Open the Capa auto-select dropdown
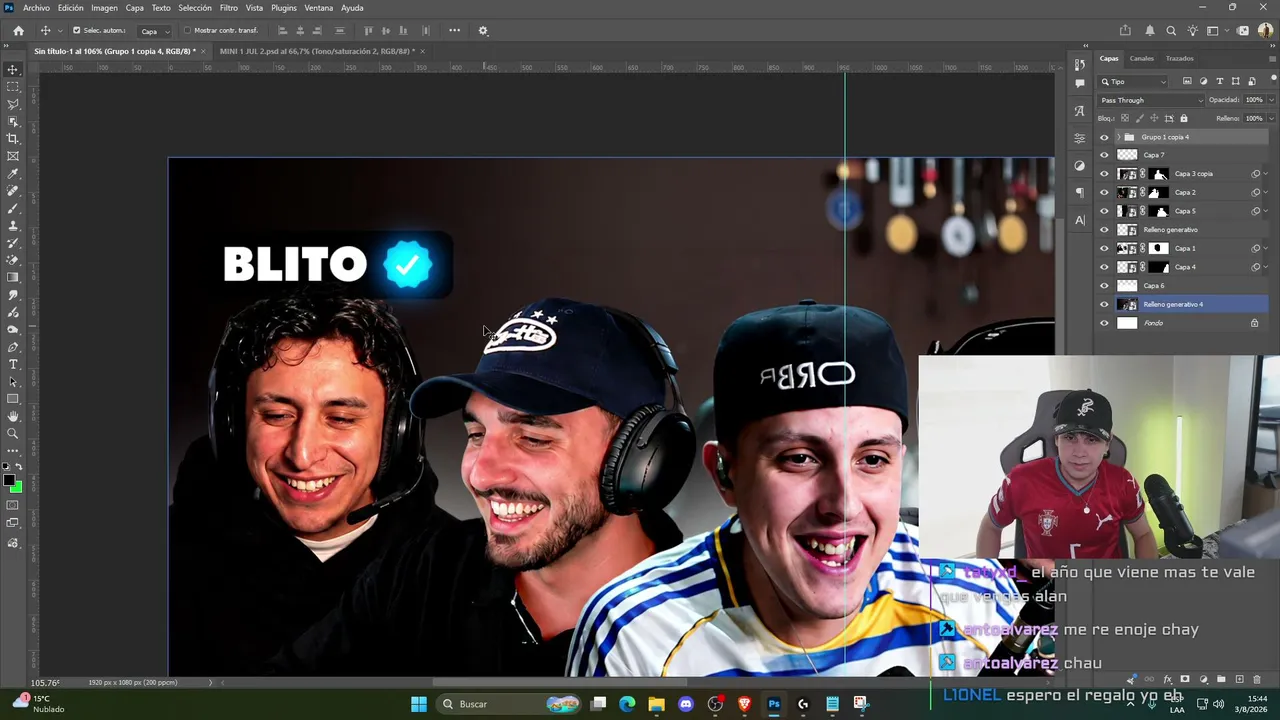This screenshot has height=720, width=1280. (x=153, y=31)
